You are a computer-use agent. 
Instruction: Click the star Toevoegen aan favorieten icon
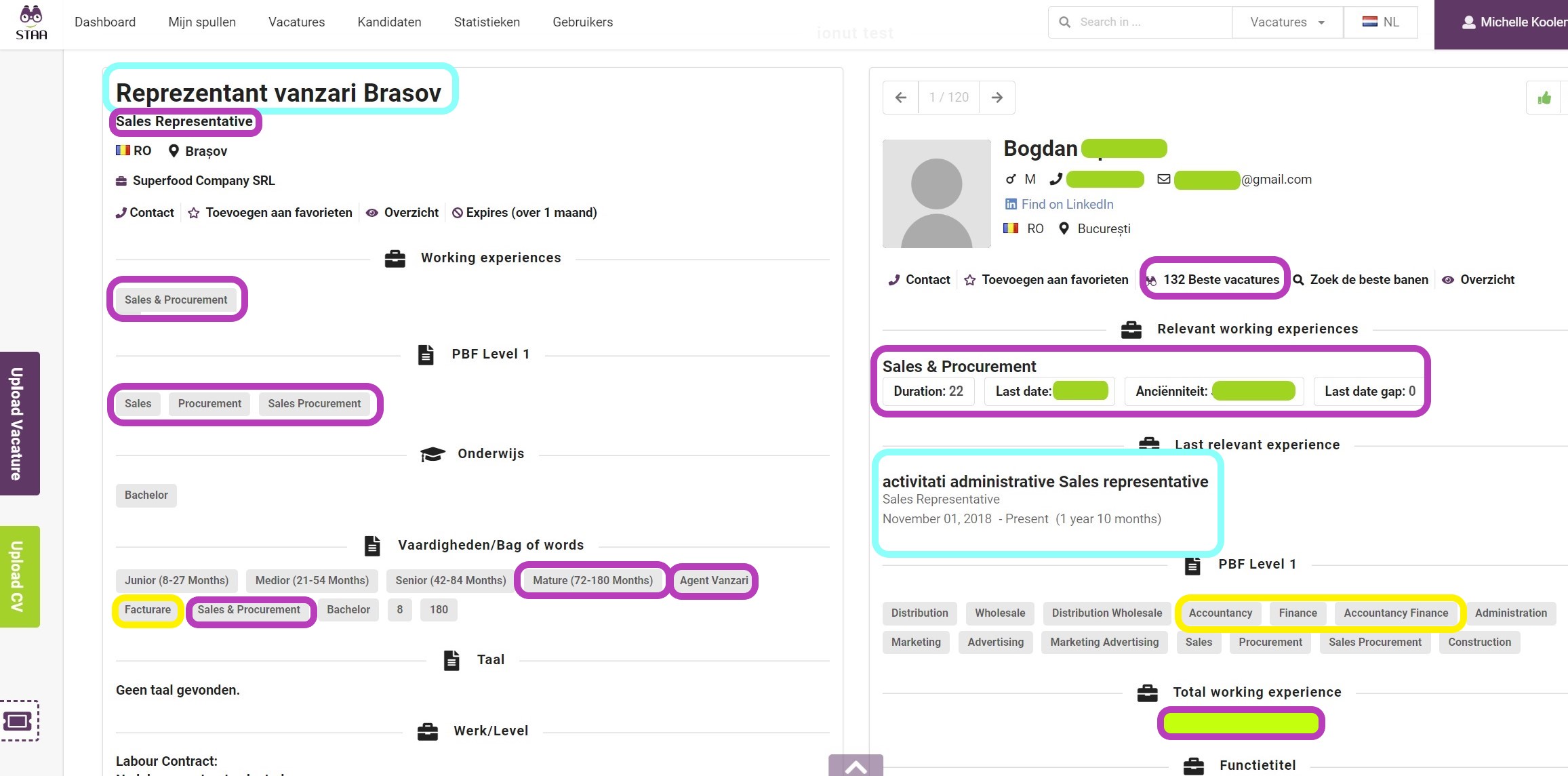pyautogui.click(x=192, y=212)
